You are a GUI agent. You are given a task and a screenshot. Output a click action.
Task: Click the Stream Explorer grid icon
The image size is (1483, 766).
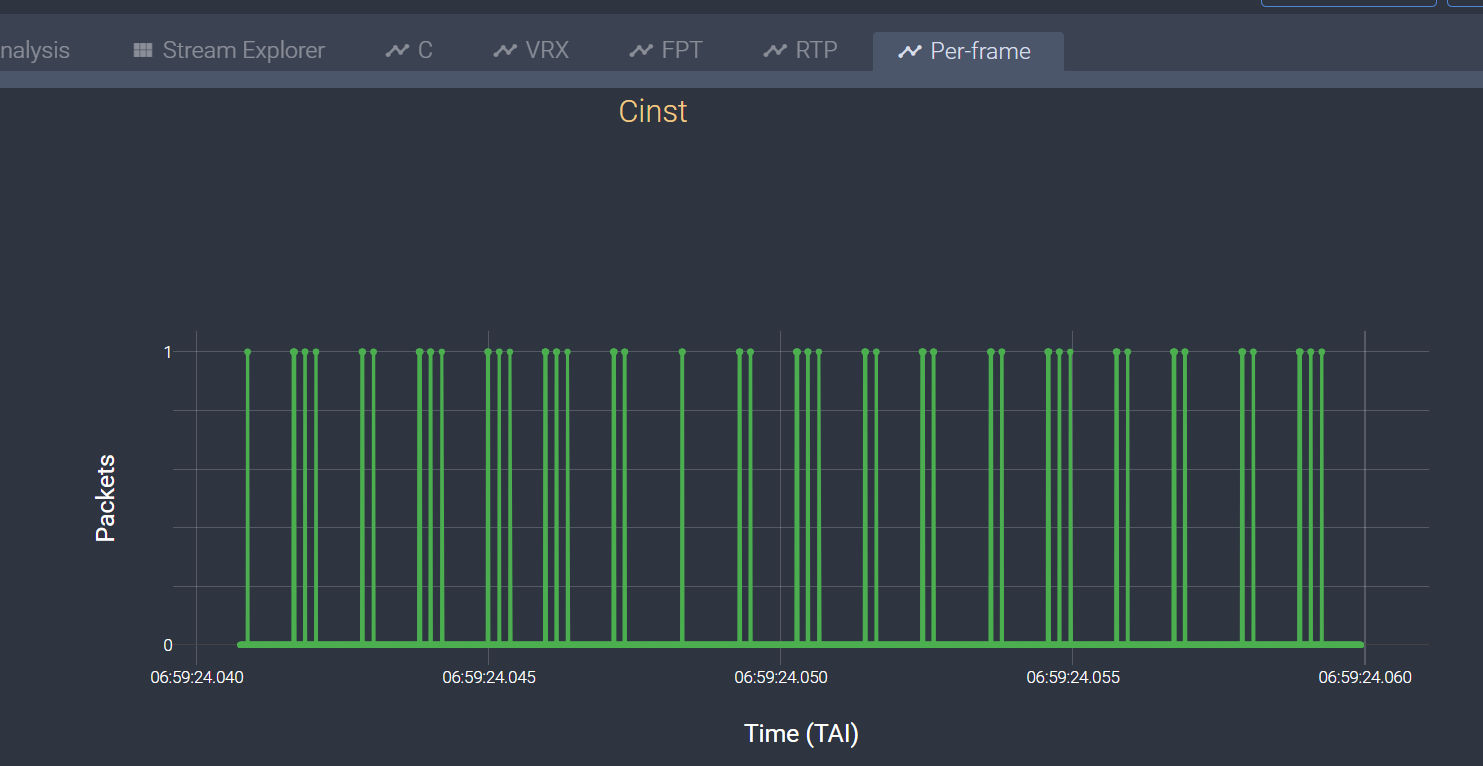143,50
